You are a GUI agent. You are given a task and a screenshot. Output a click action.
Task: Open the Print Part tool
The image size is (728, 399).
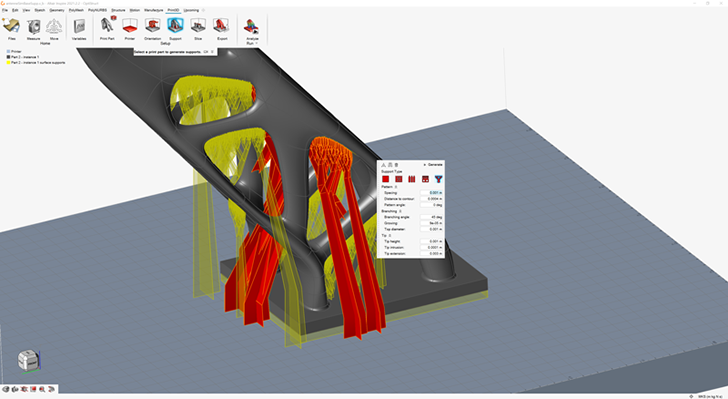(107, 26)
